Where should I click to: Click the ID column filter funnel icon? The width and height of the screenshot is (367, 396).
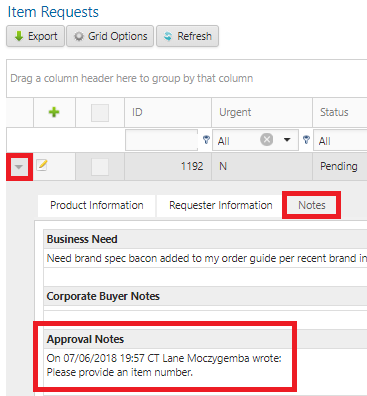pyautogui.click(x=206, y=140)
